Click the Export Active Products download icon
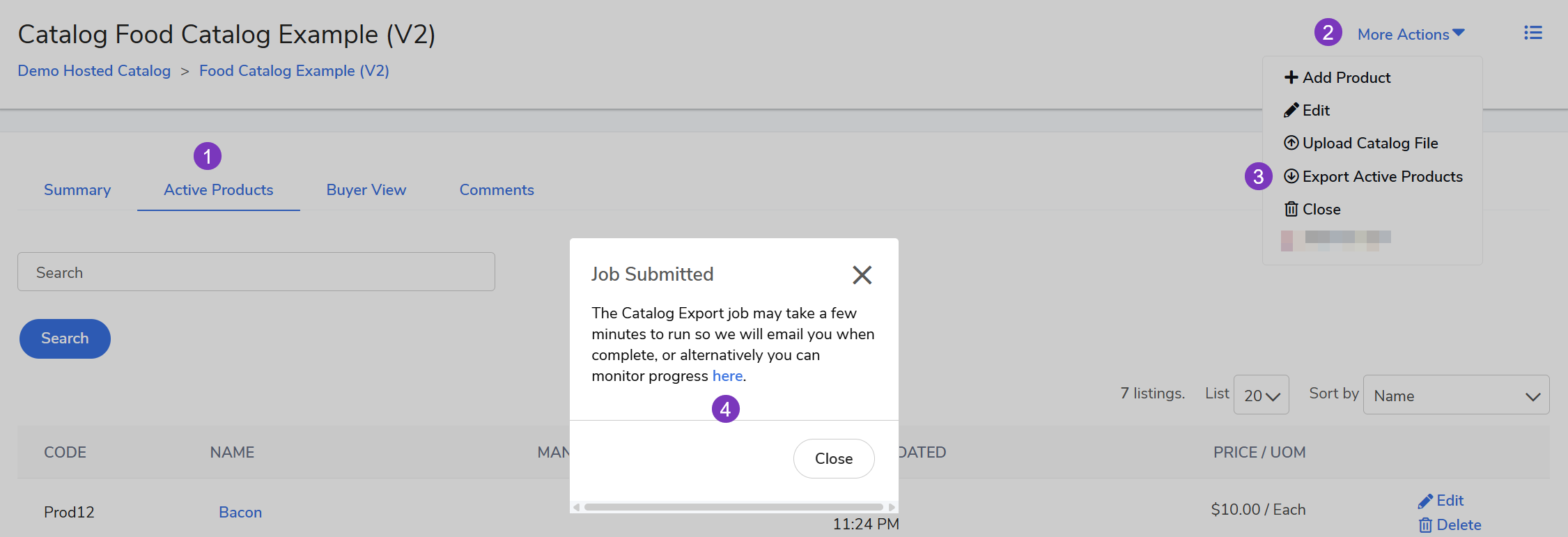Image resolution: width=1568 pixels, height=537 pixels. pos(1291,176)
